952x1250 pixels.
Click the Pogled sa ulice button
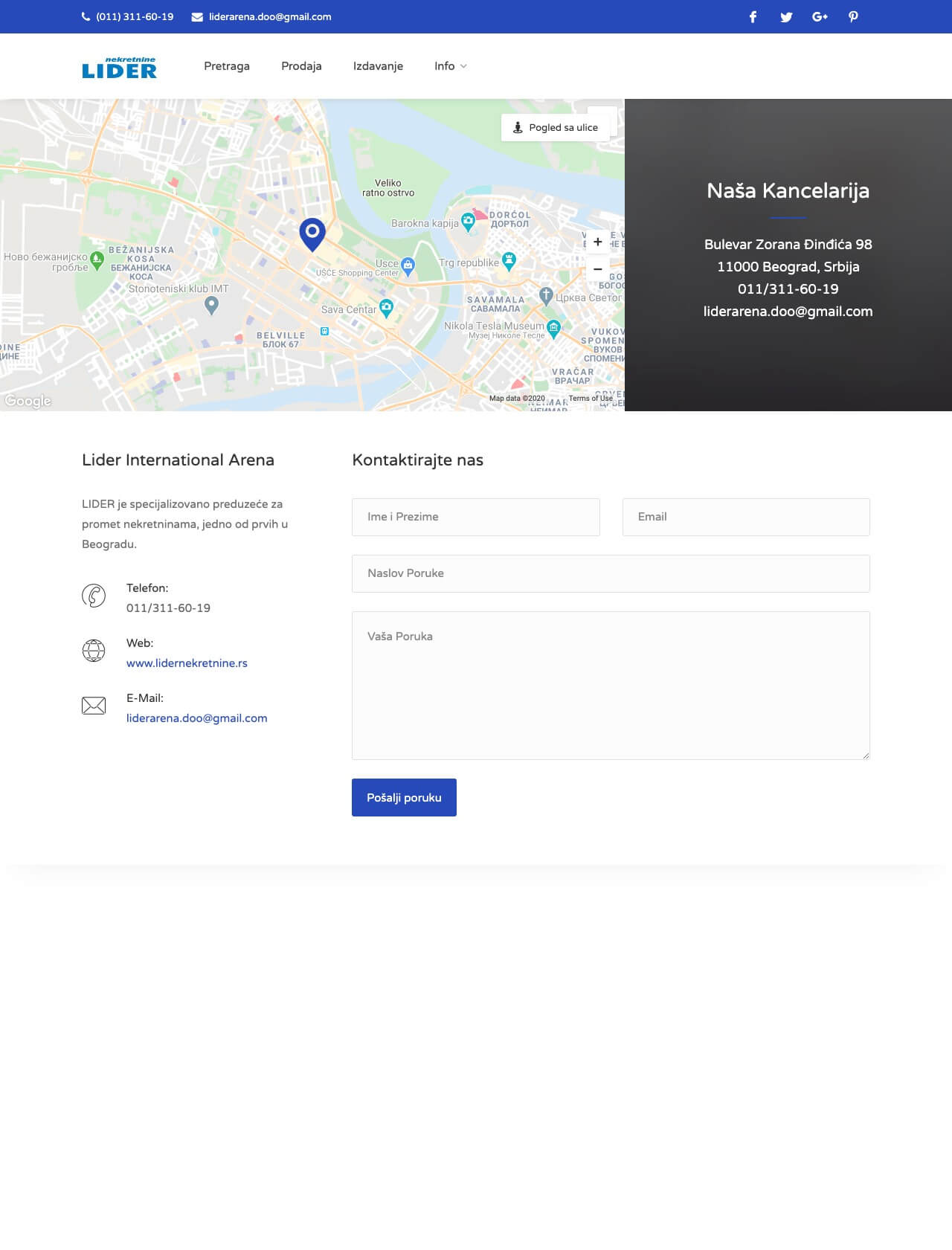(x=556, y=128)
